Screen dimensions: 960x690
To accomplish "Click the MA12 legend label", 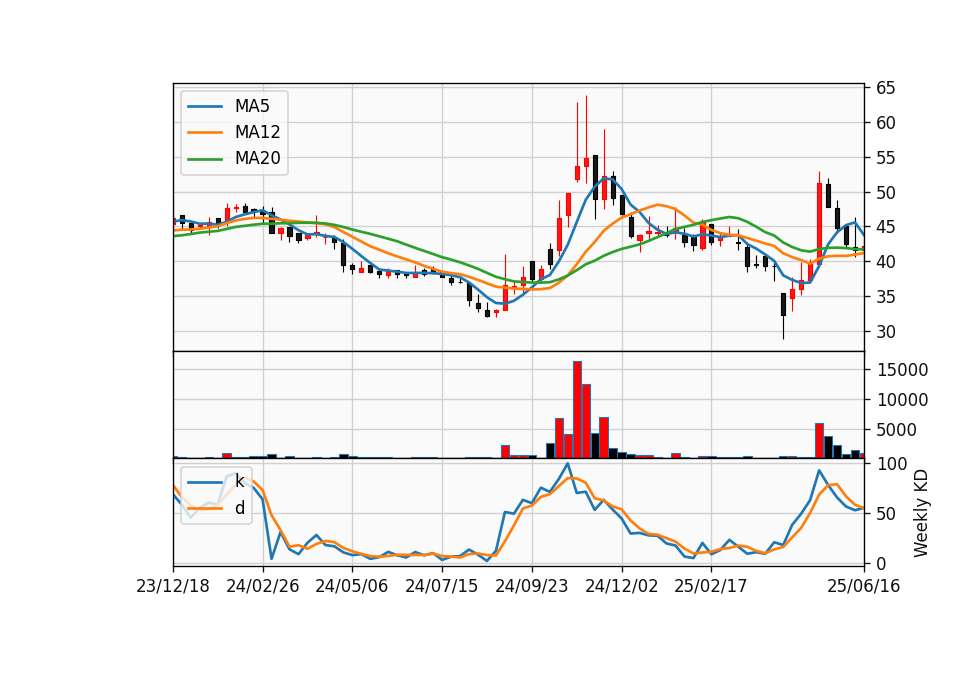I will point(257,132).
